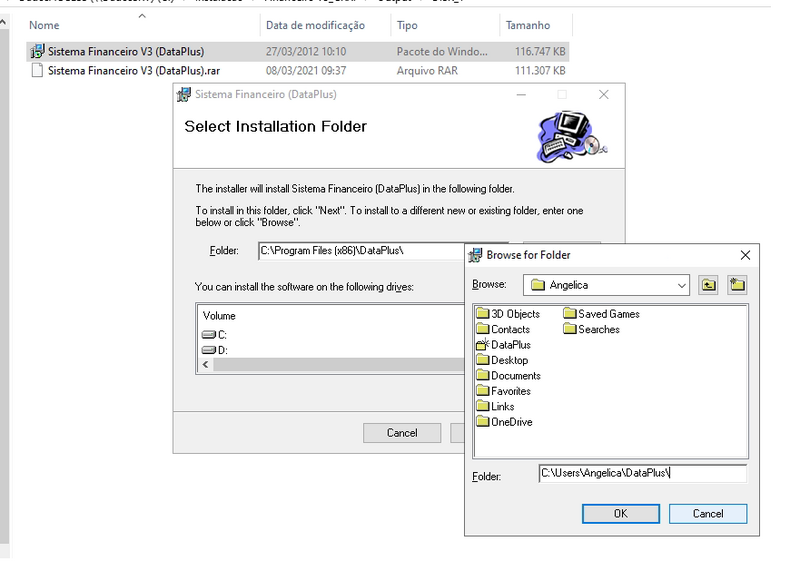The width and height of the screenshot is (800, 561).
Task: Sort by Tamanho column header
Action: click(536, 26)
